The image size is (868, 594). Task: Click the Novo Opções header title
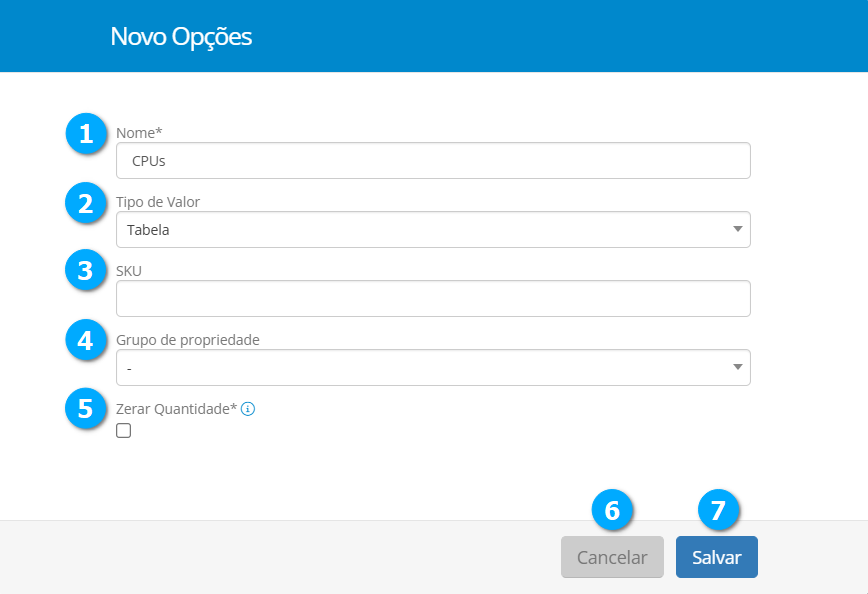point(181,37)
